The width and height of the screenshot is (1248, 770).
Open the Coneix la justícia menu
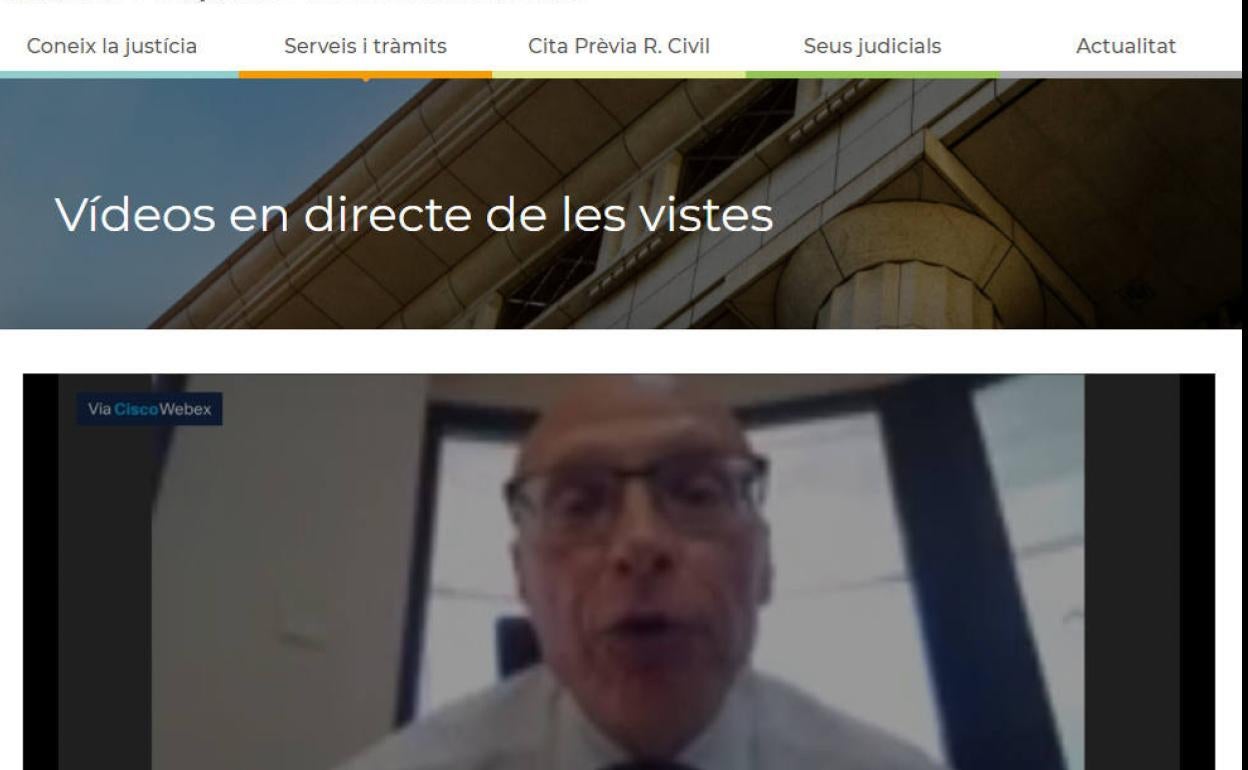(x=112, y=46)
